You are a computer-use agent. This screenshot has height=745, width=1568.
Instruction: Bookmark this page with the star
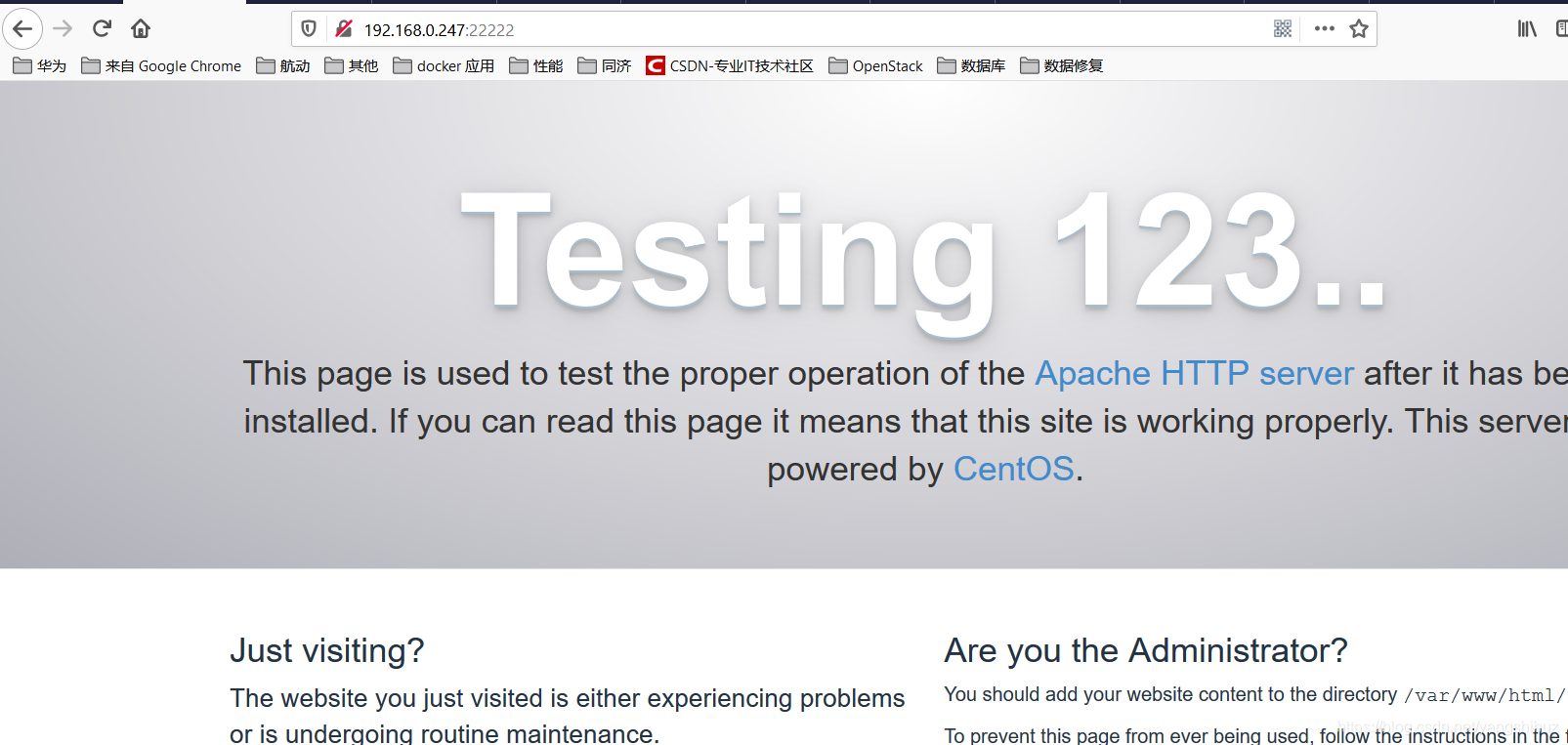[1359, 29]
